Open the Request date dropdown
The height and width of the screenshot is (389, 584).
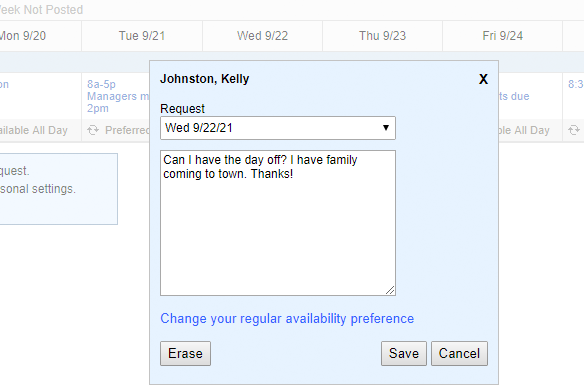(278, 128)
